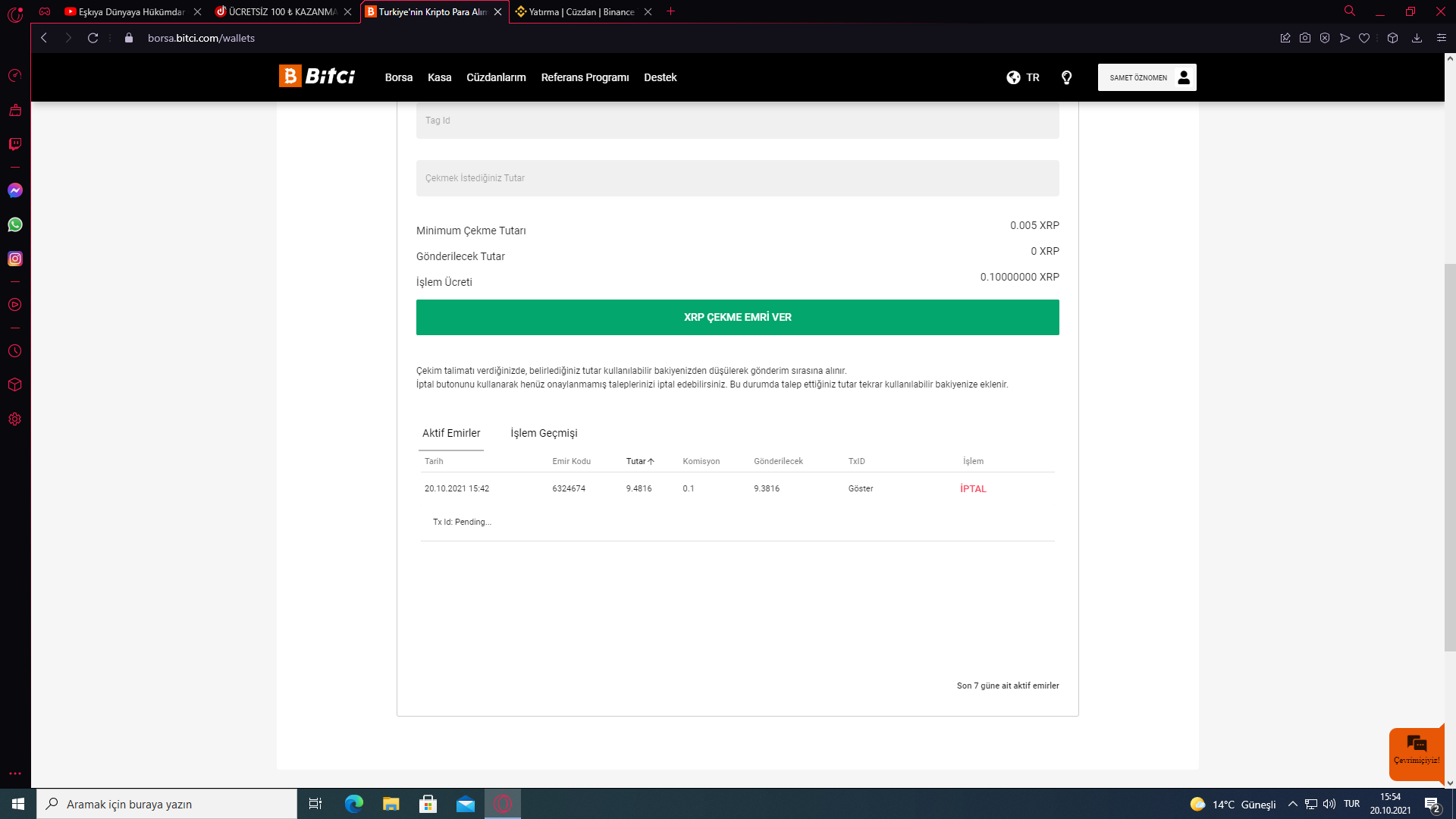This screenshot has width=1456, height=819.
Task: Open the TR language selector
Action: point(1023,77)
